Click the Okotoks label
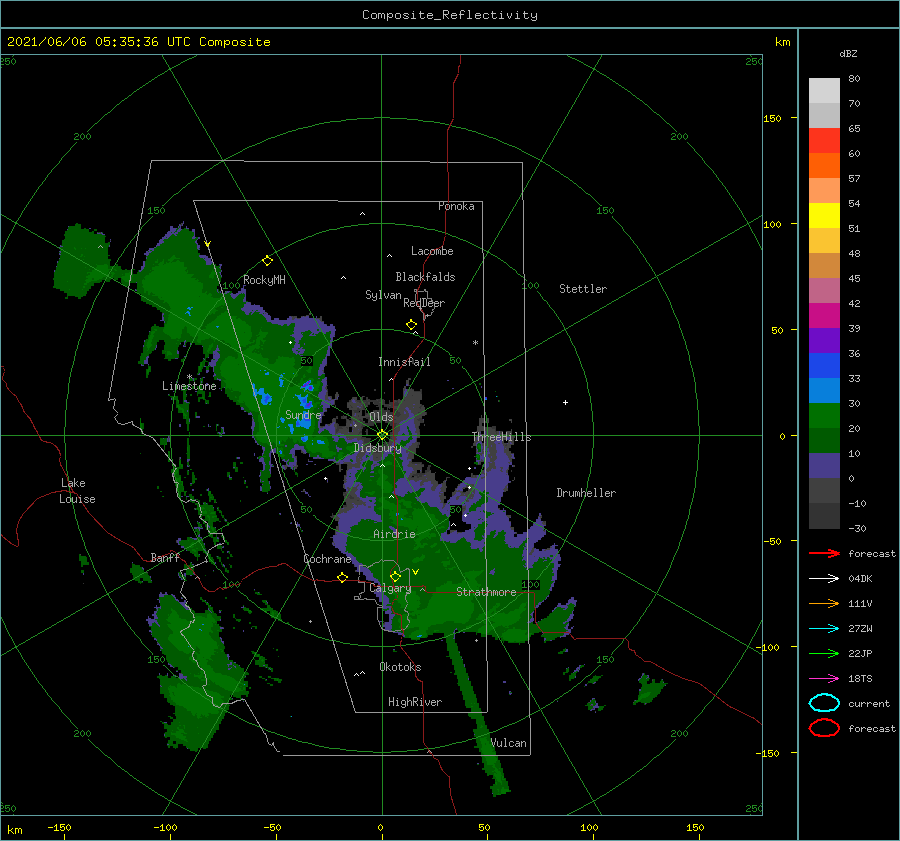The image size is (900, 841). coord(400,666)
